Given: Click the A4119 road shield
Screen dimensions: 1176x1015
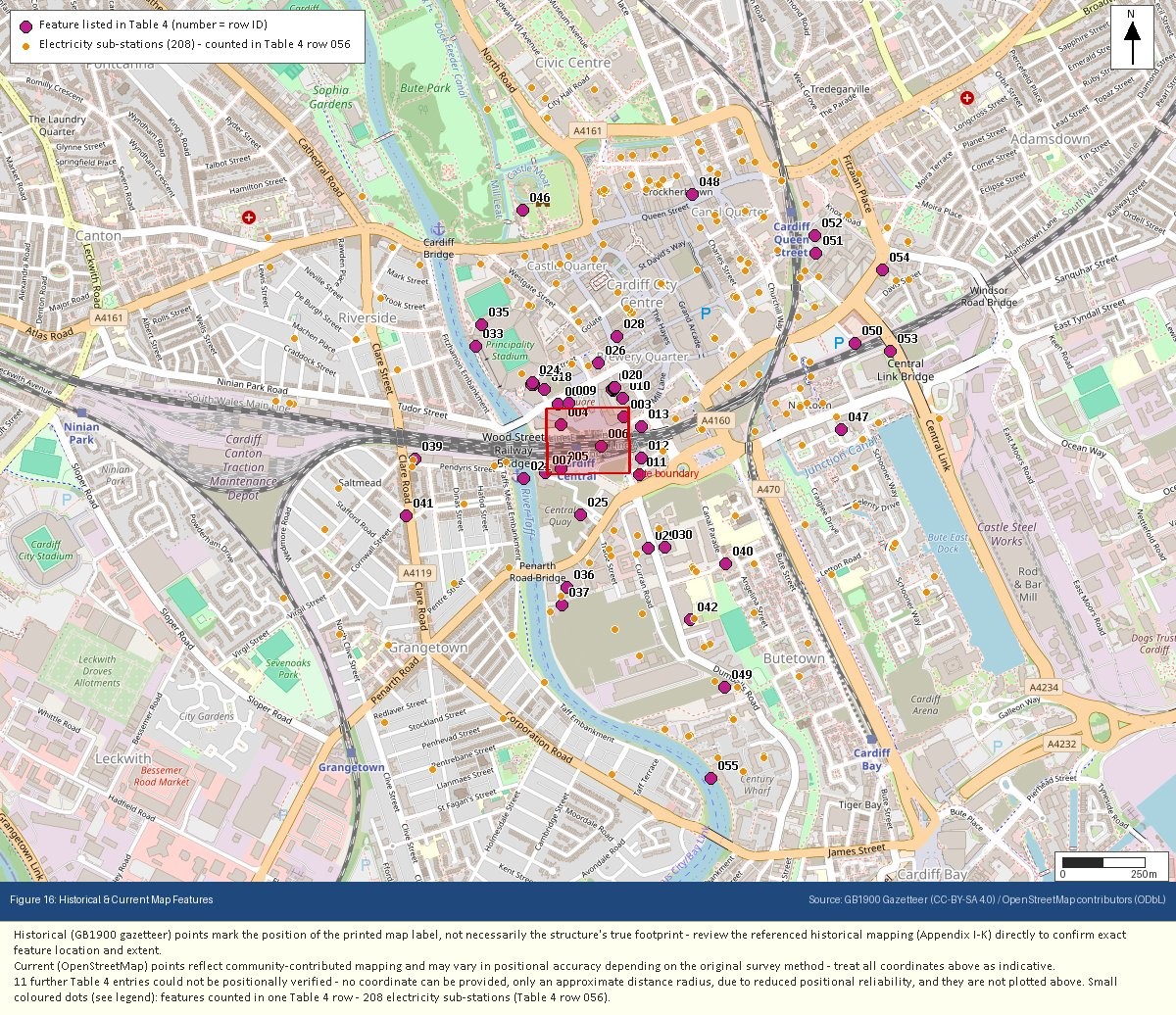Looking at the screenshot, I should (x=416, y=574).
